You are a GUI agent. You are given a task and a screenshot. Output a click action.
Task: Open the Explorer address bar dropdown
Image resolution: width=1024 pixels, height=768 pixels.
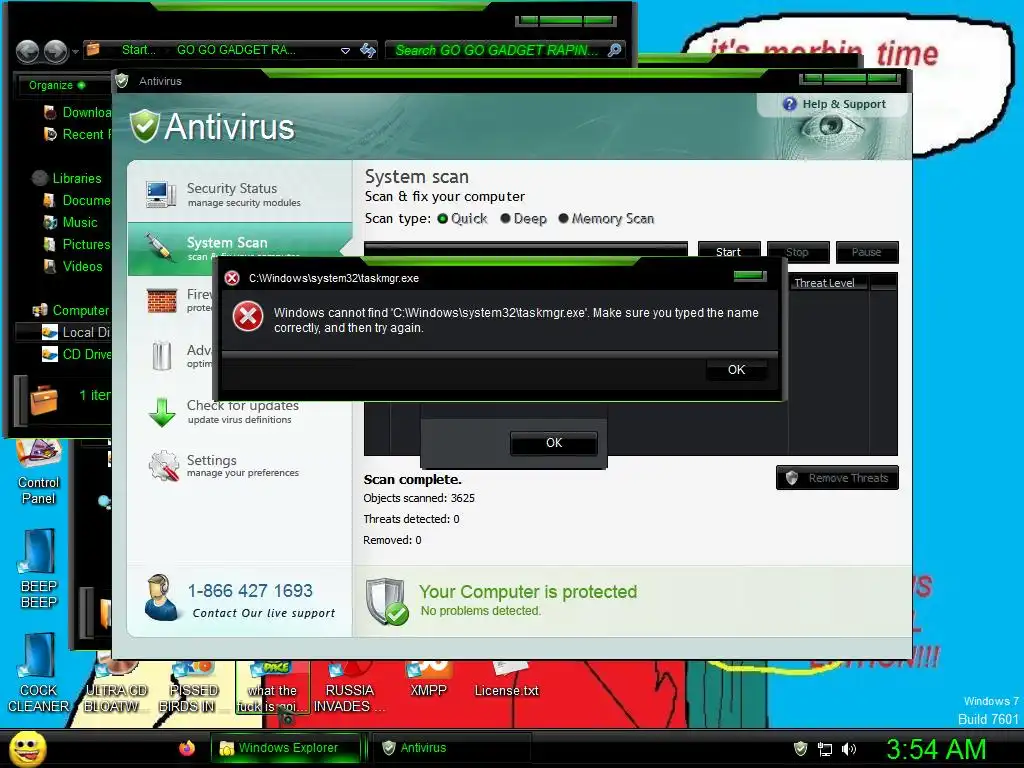click(345, 50)
